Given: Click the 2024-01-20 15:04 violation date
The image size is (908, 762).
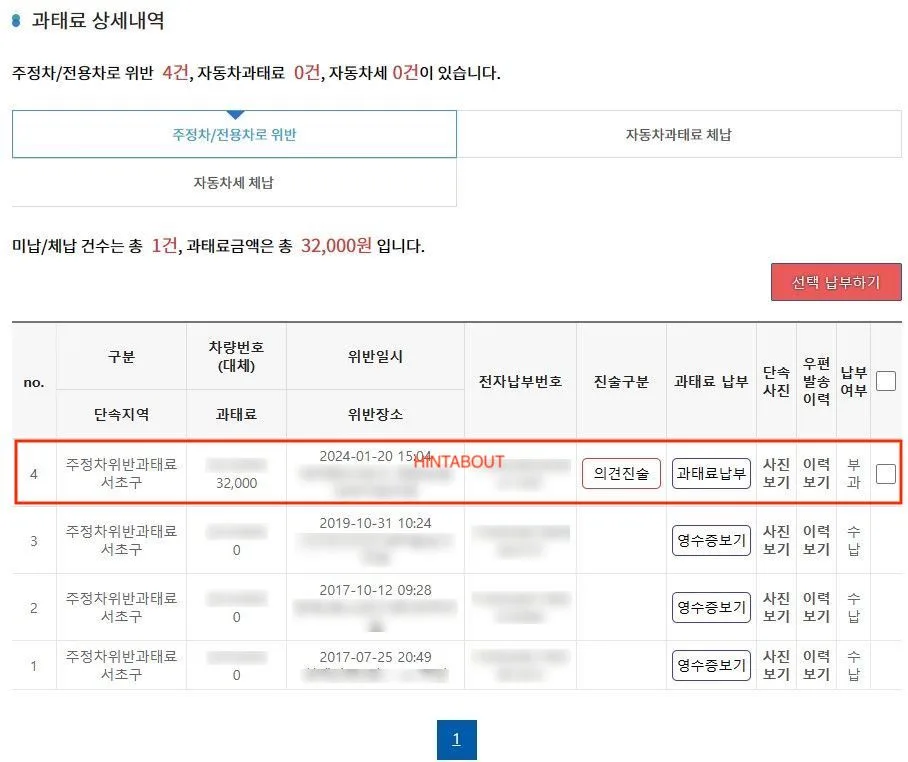Looking at the screenshot, I should click(x=375, y=456).
